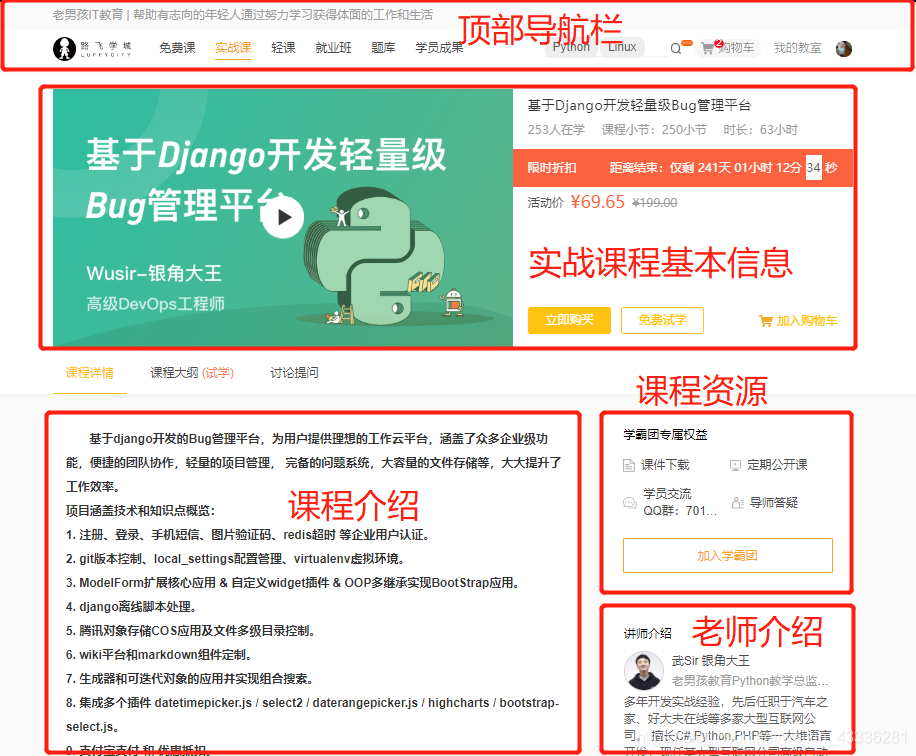Click the 课件下载 document icon

[x=629, y=465]
